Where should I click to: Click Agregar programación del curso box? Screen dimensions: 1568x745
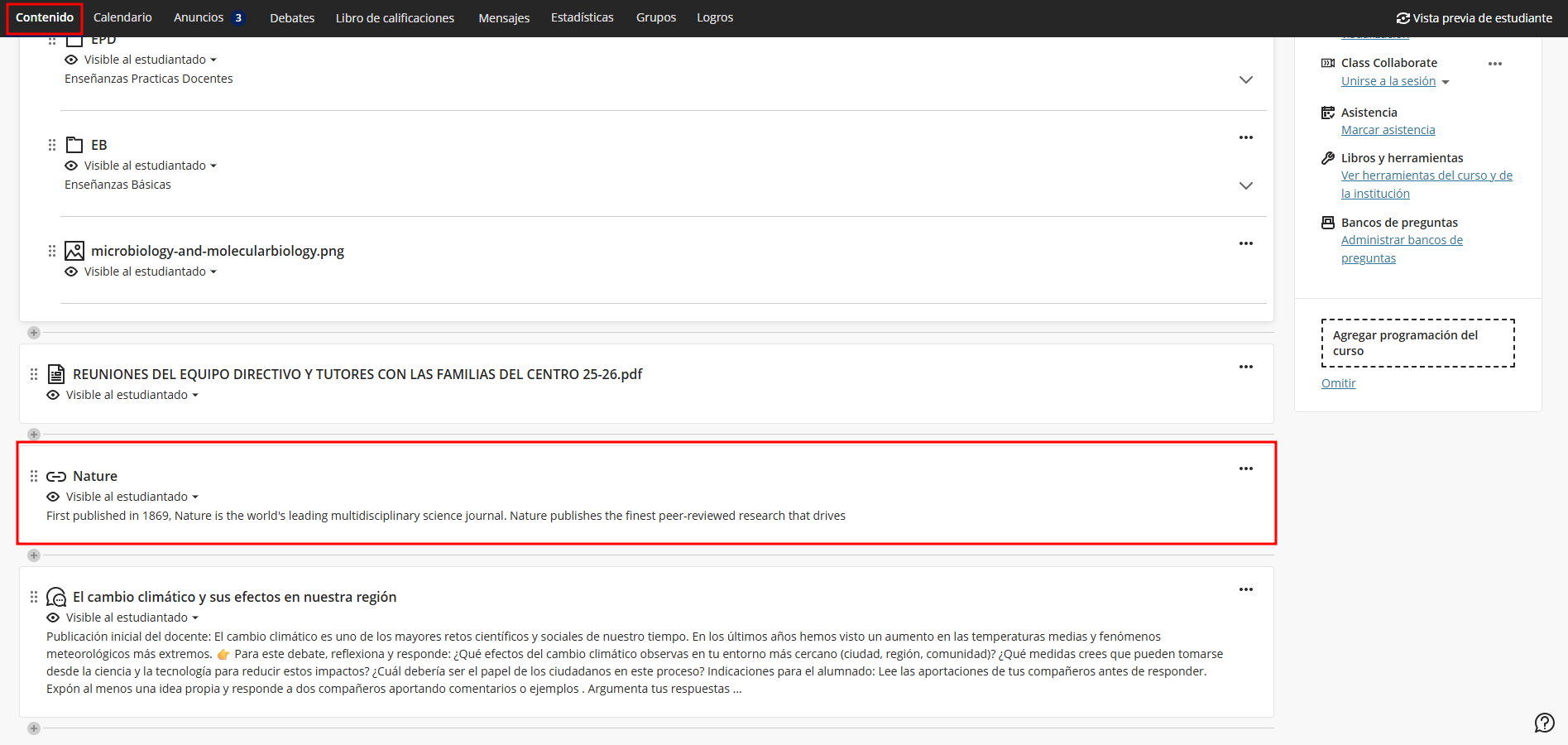coord(1417,343)
